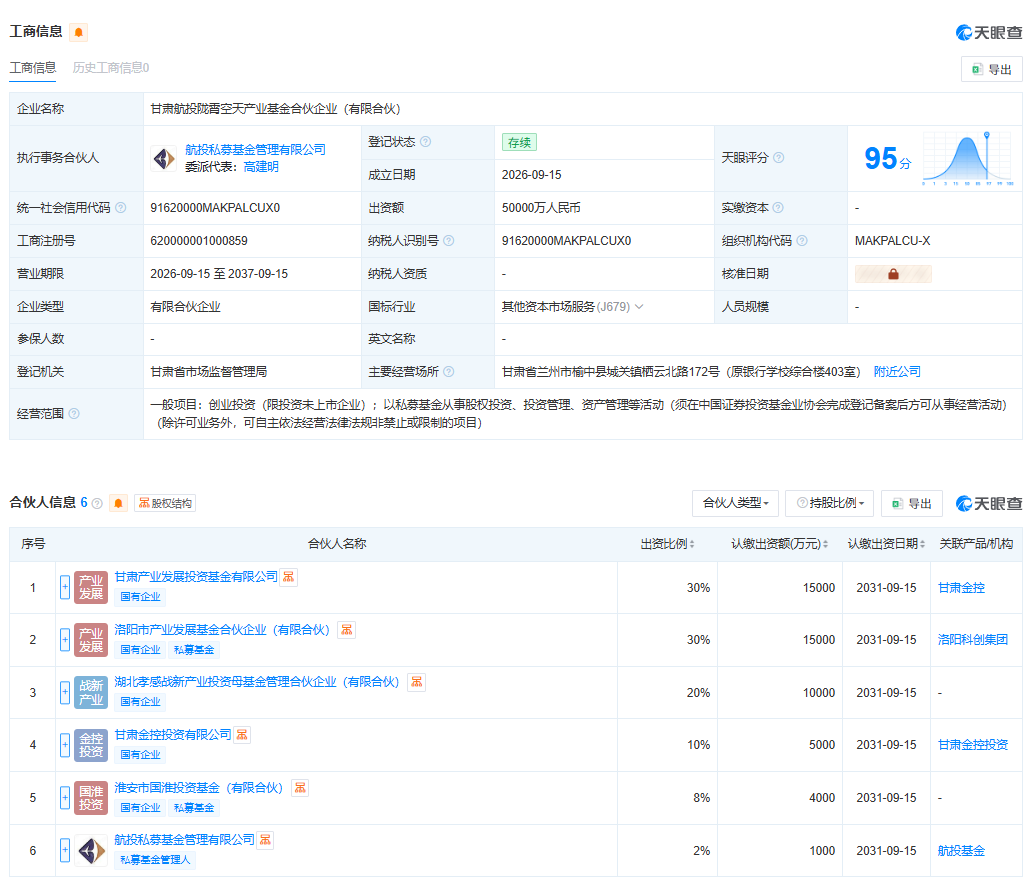This screenshot has width=1035, height=885.
Task: Click the 附近公司 nearby companies link
Action: pyautogui.click(x=897, y=372)
